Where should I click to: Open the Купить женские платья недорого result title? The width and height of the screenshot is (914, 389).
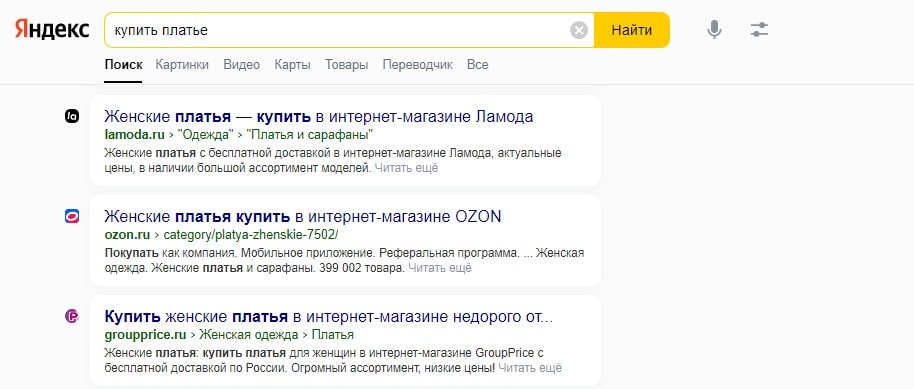[x=329, y=317]
